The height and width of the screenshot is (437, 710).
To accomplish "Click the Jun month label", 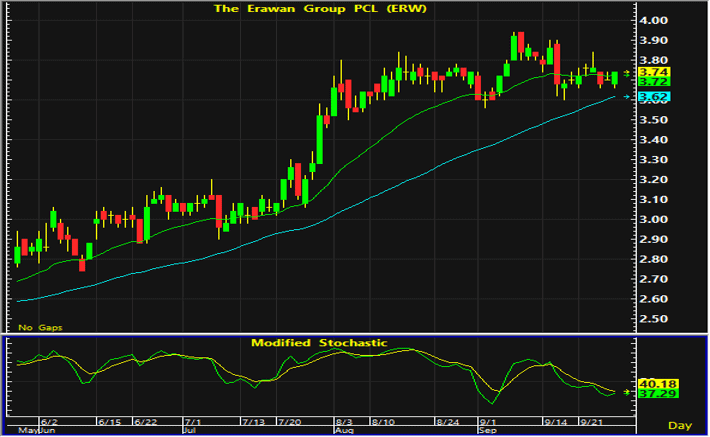I will [x=48, y=430].
